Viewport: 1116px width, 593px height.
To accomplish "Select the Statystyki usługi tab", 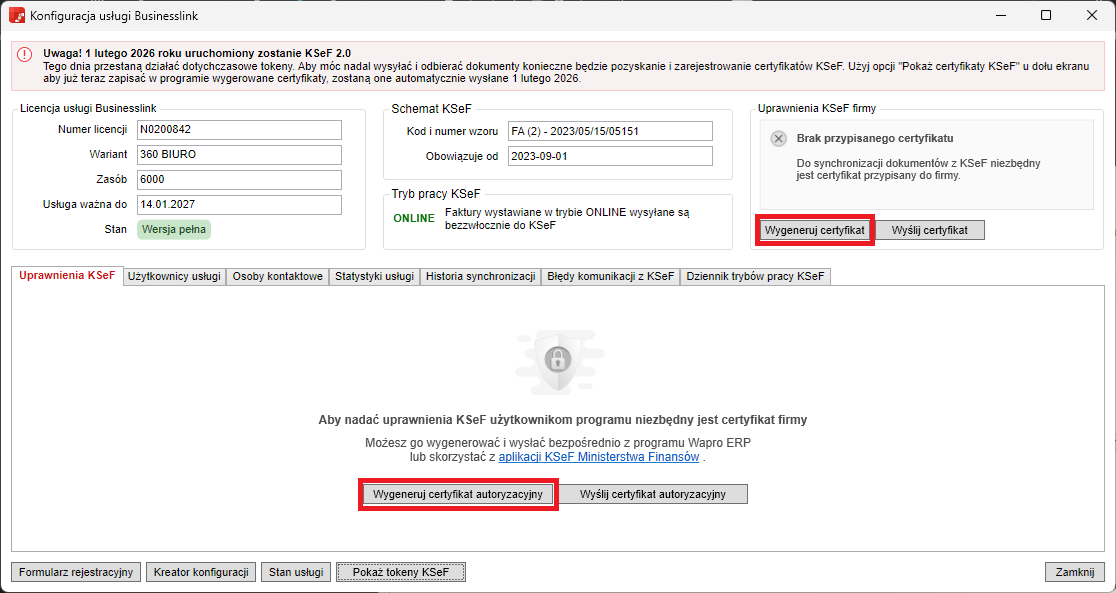I will click(x=374, y=277).
